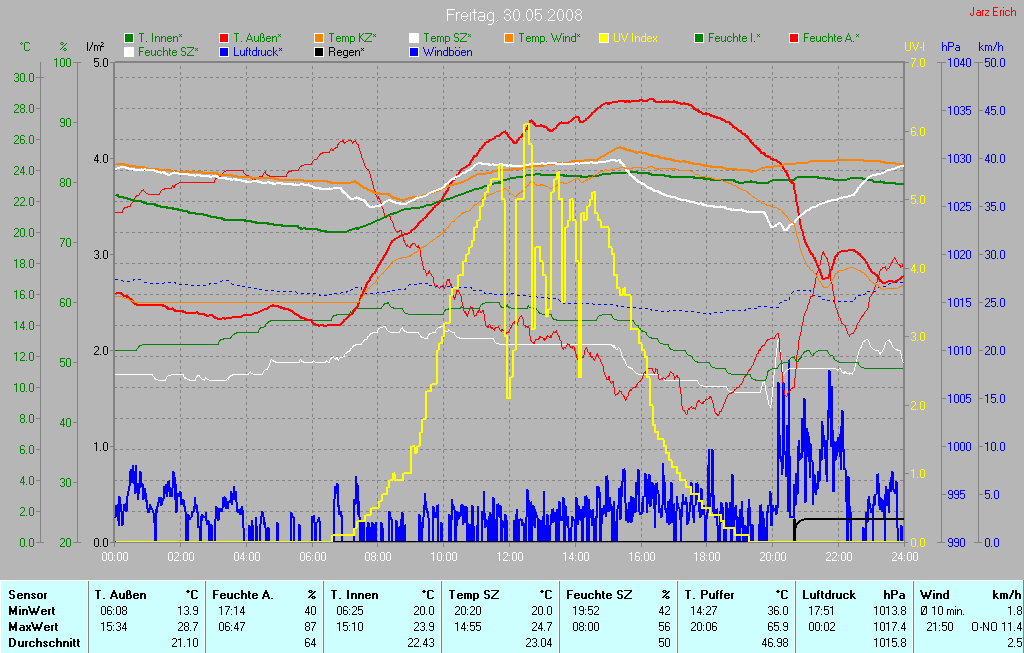Click the l/m² axis unit label
The width and height of the screenshot is (1024, 653).
95,47
